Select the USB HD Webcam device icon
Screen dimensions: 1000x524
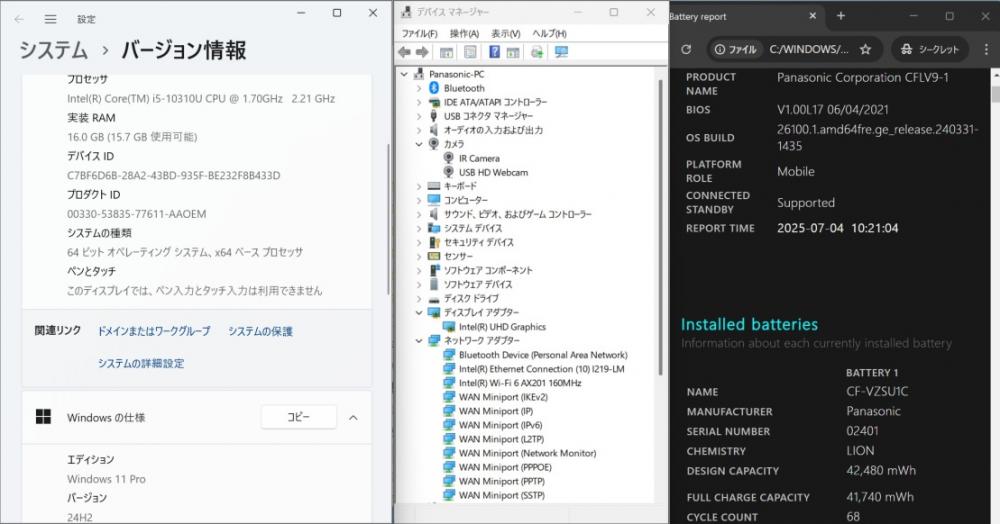tap(449, 172)
